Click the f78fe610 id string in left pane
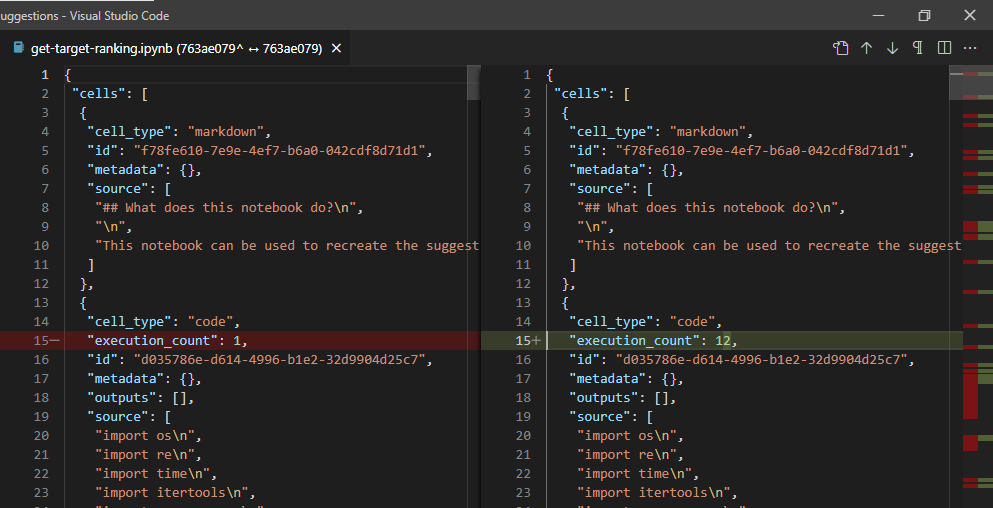 click(x=279, y=151)
